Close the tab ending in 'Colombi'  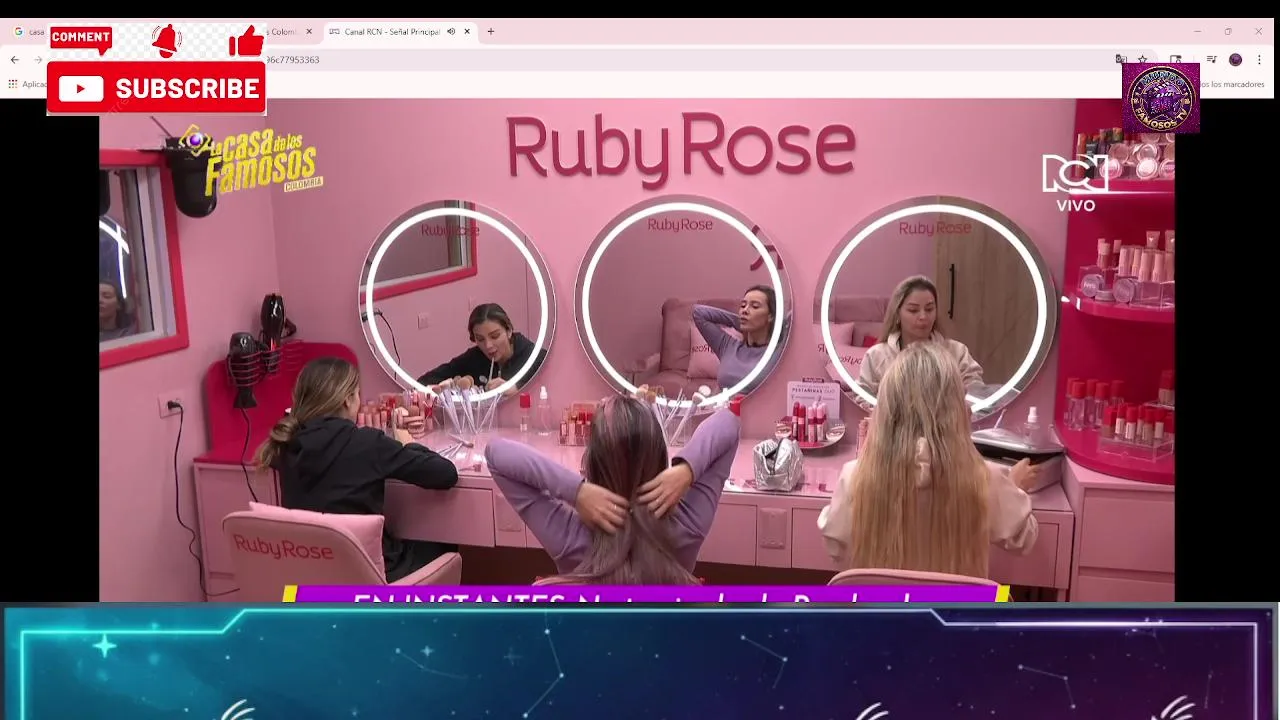coord(309,32)
